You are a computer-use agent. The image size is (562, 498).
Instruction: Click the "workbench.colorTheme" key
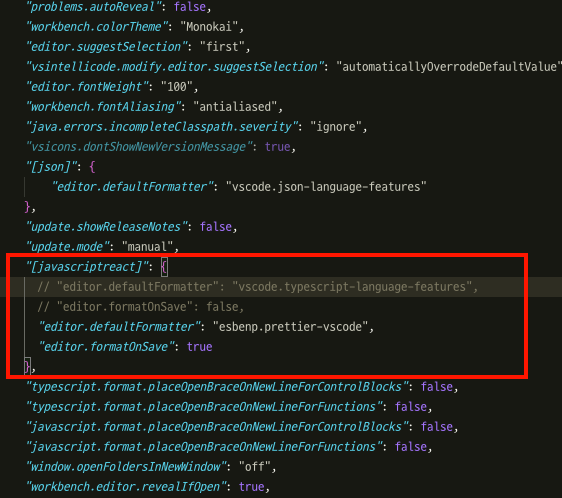[96, 27]
